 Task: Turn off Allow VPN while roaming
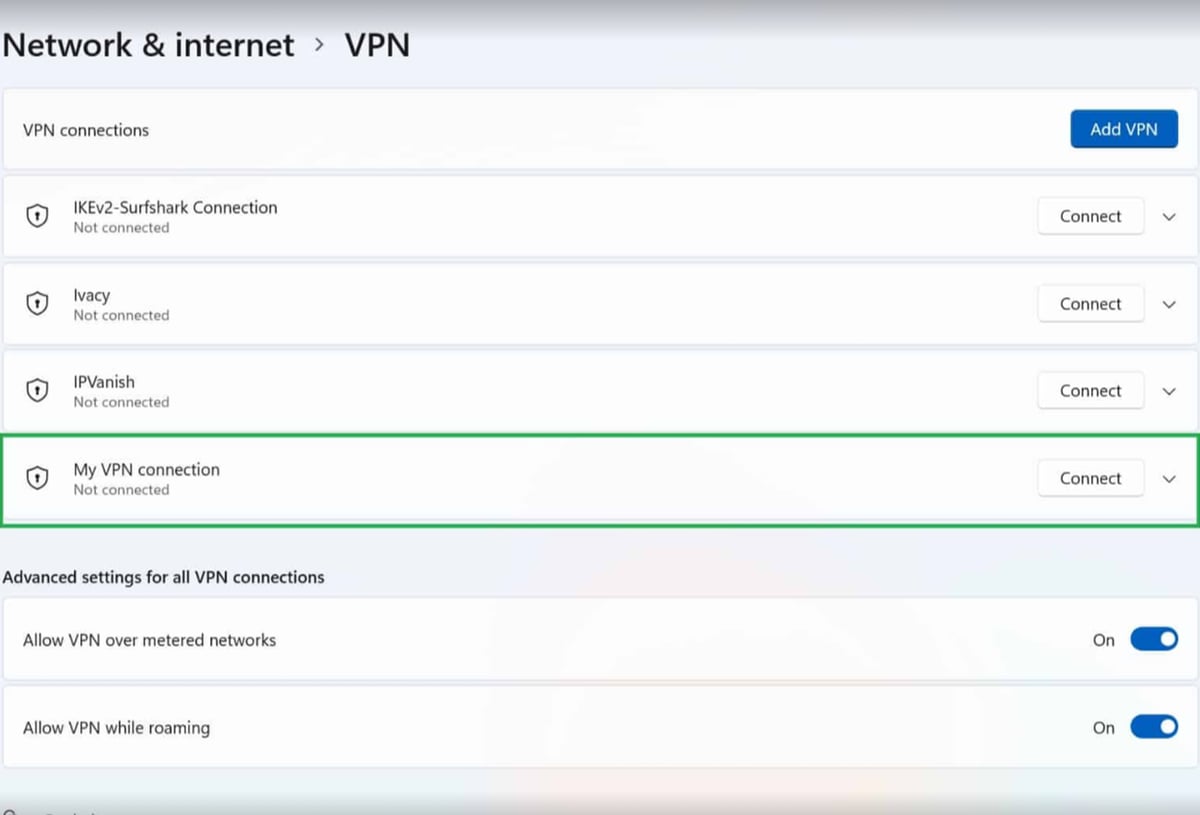[x=1154, y=727]
